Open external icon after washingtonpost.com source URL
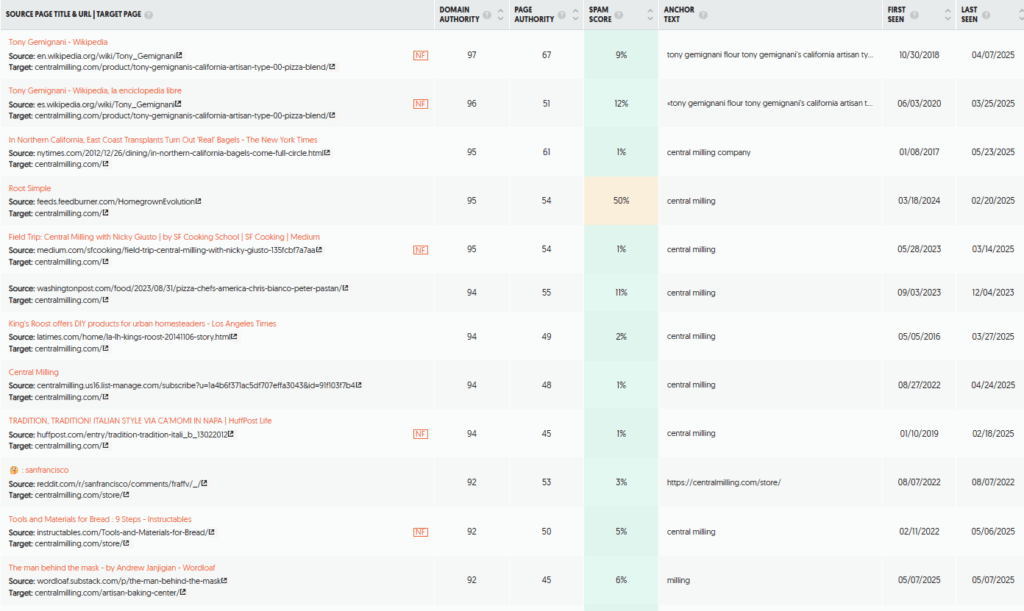 point(345,288)
